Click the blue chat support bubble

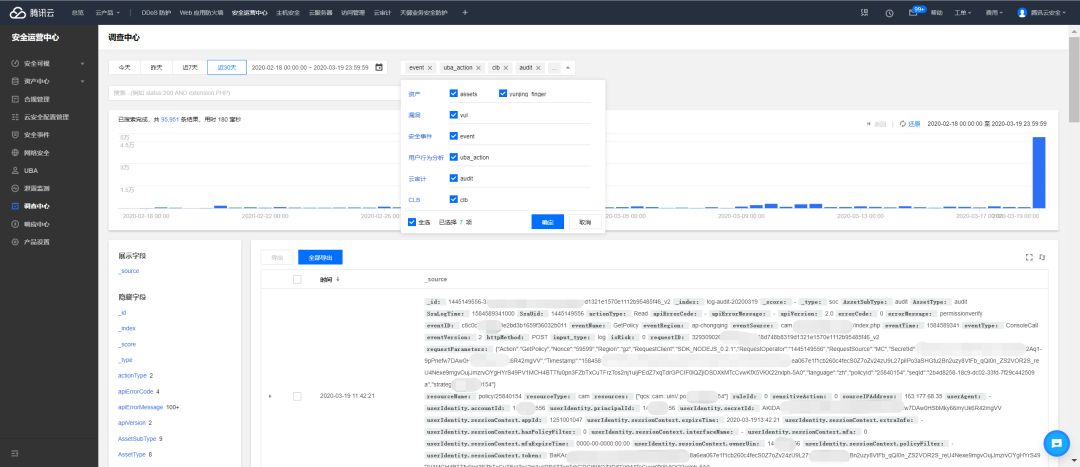pos(1053,442)
